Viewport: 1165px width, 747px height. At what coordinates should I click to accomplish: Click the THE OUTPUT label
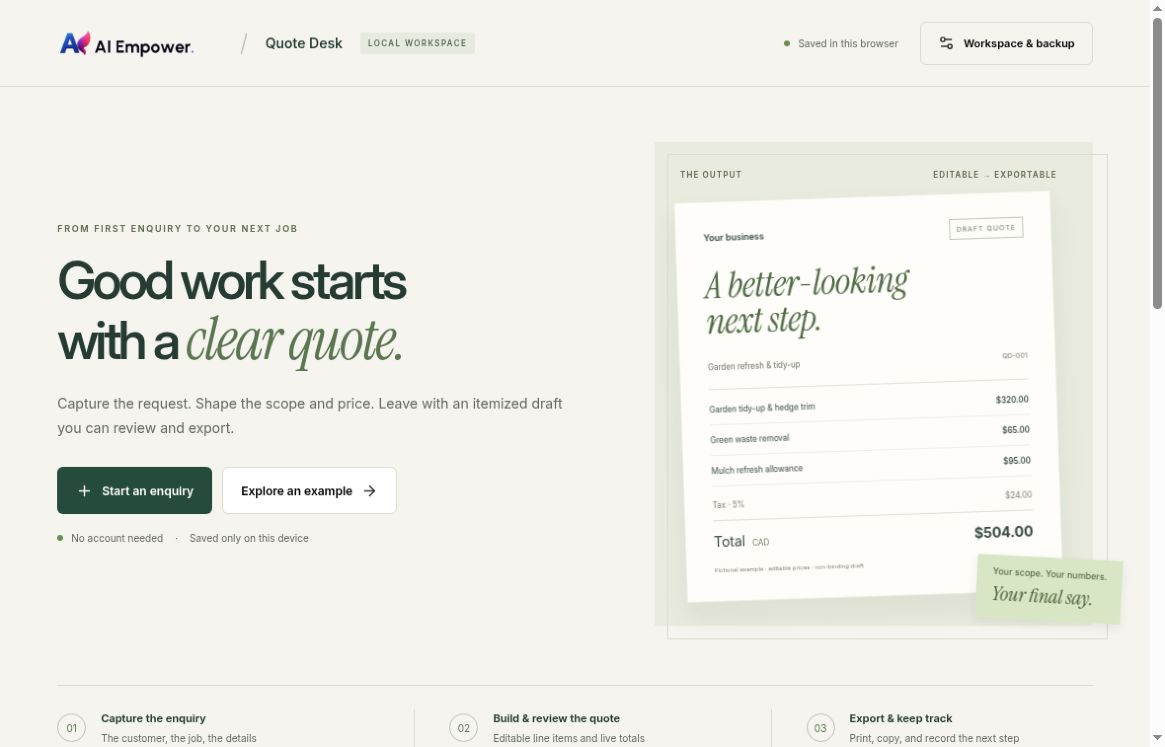[x=710, y=175]
